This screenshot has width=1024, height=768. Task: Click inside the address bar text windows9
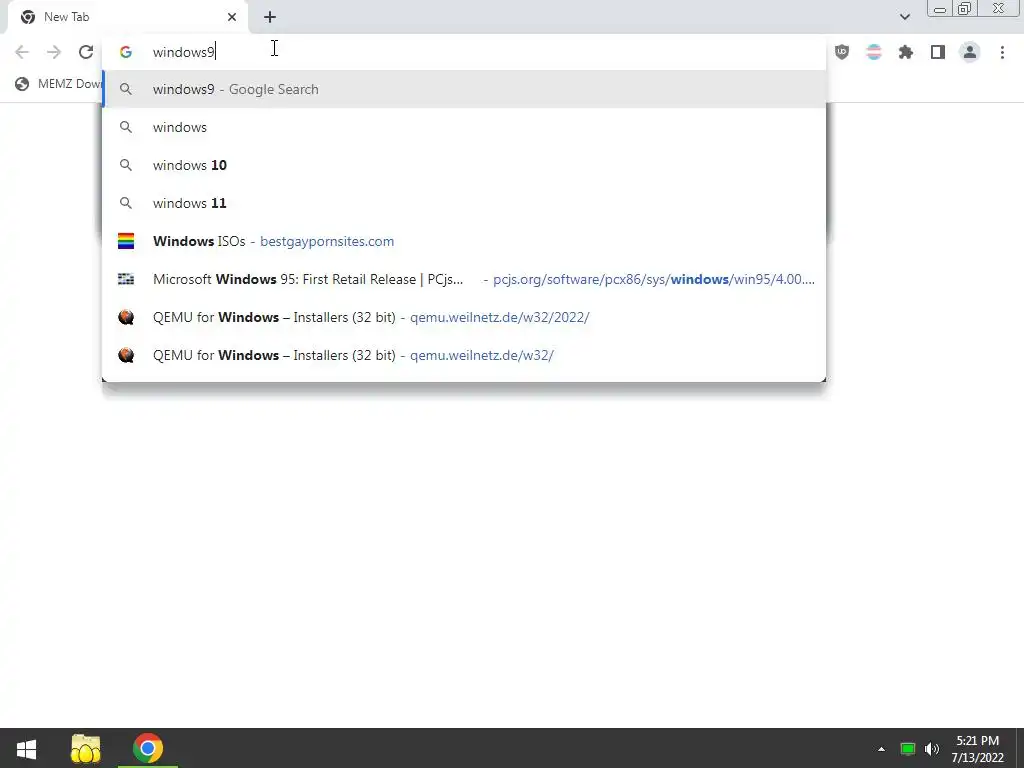184,52
